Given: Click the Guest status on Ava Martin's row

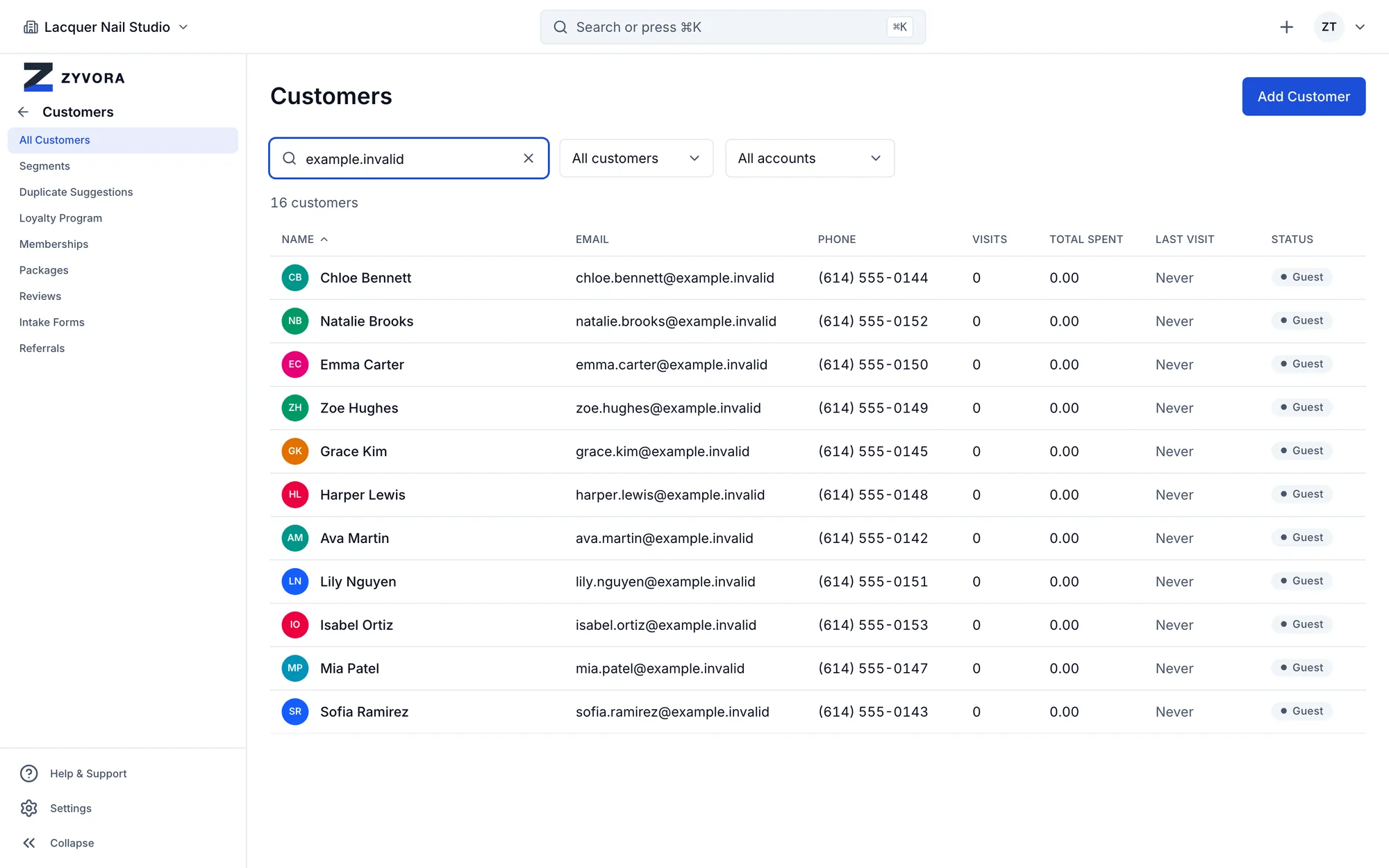Looking at the screenshot, I should (x=1302, y=537).
